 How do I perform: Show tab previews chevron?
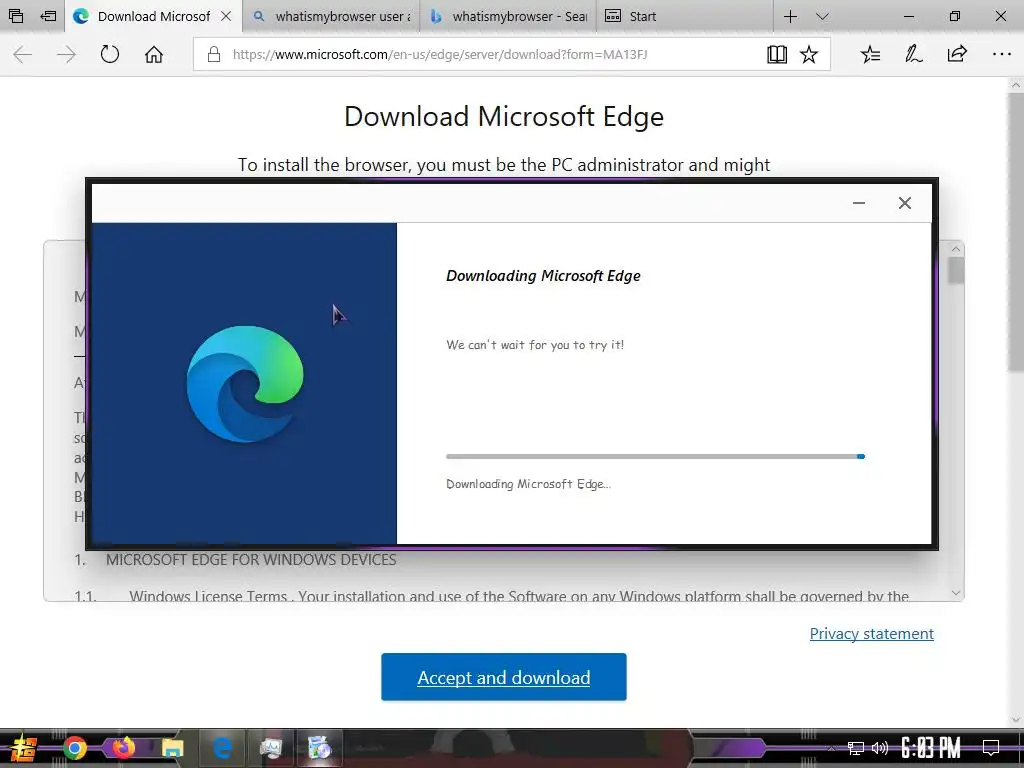point(822,16)
